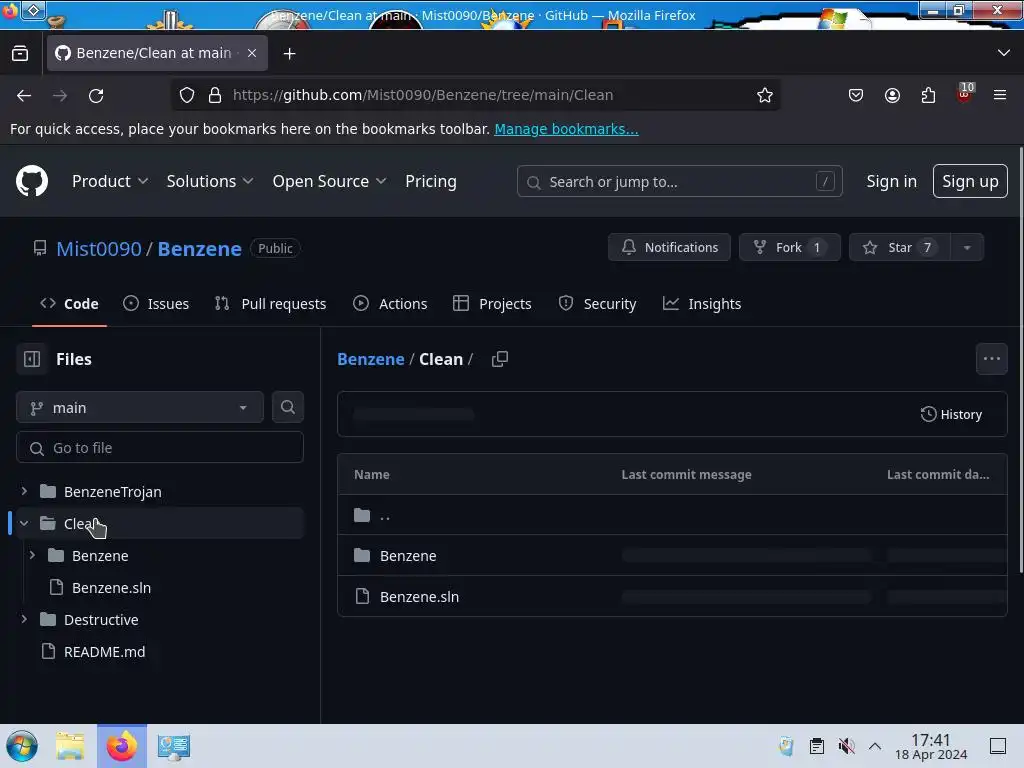Open Benzene repository title link
Image resolution: width=1024 pixels, height=768 pixels.
pos(199,248)
